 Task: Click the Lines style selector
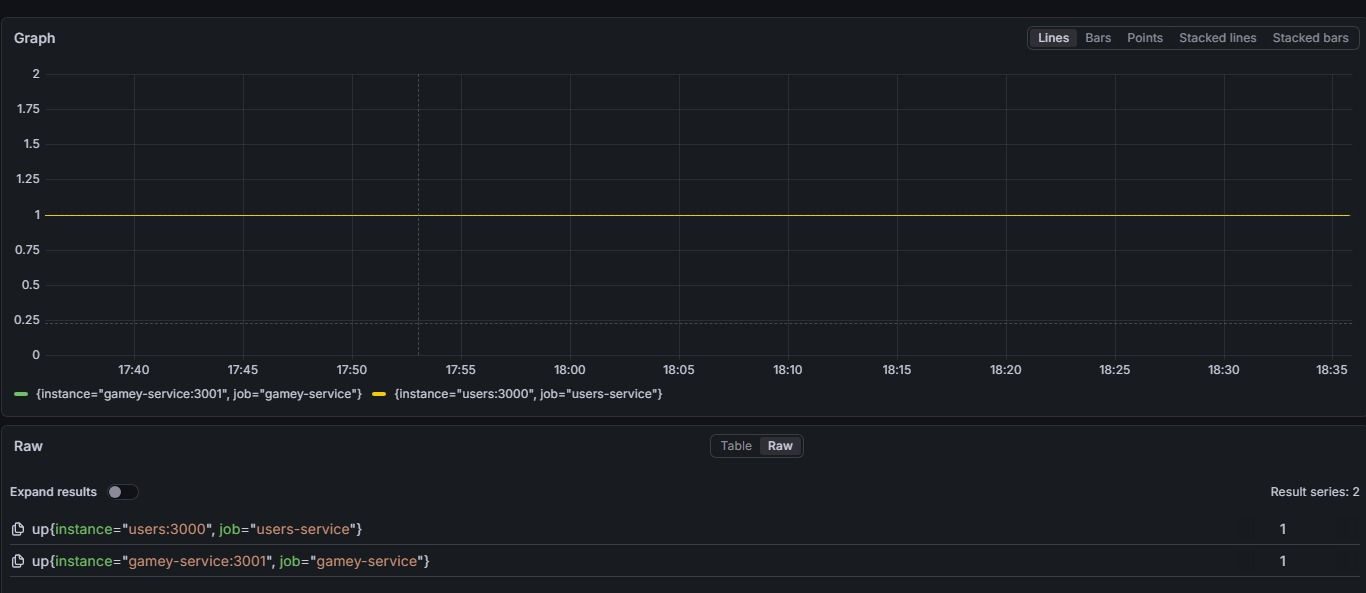(1053, 37)
